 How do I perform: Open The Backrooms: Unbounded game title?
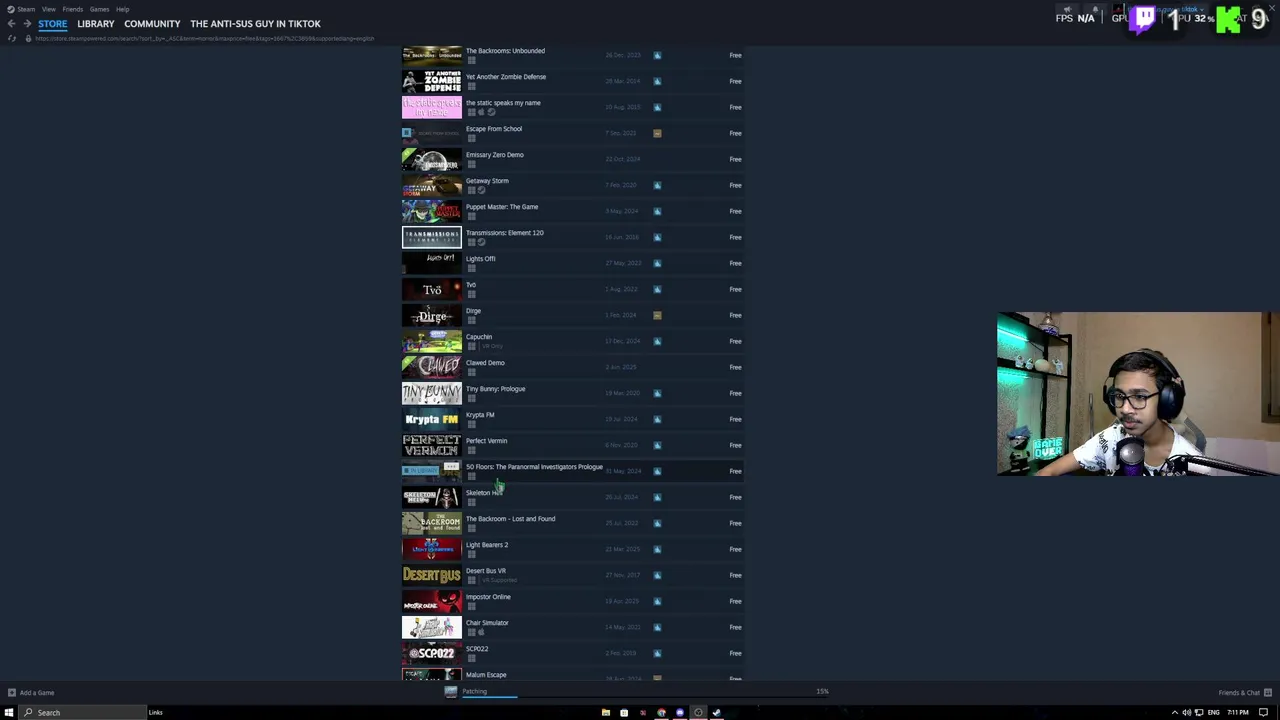(505, 51)
